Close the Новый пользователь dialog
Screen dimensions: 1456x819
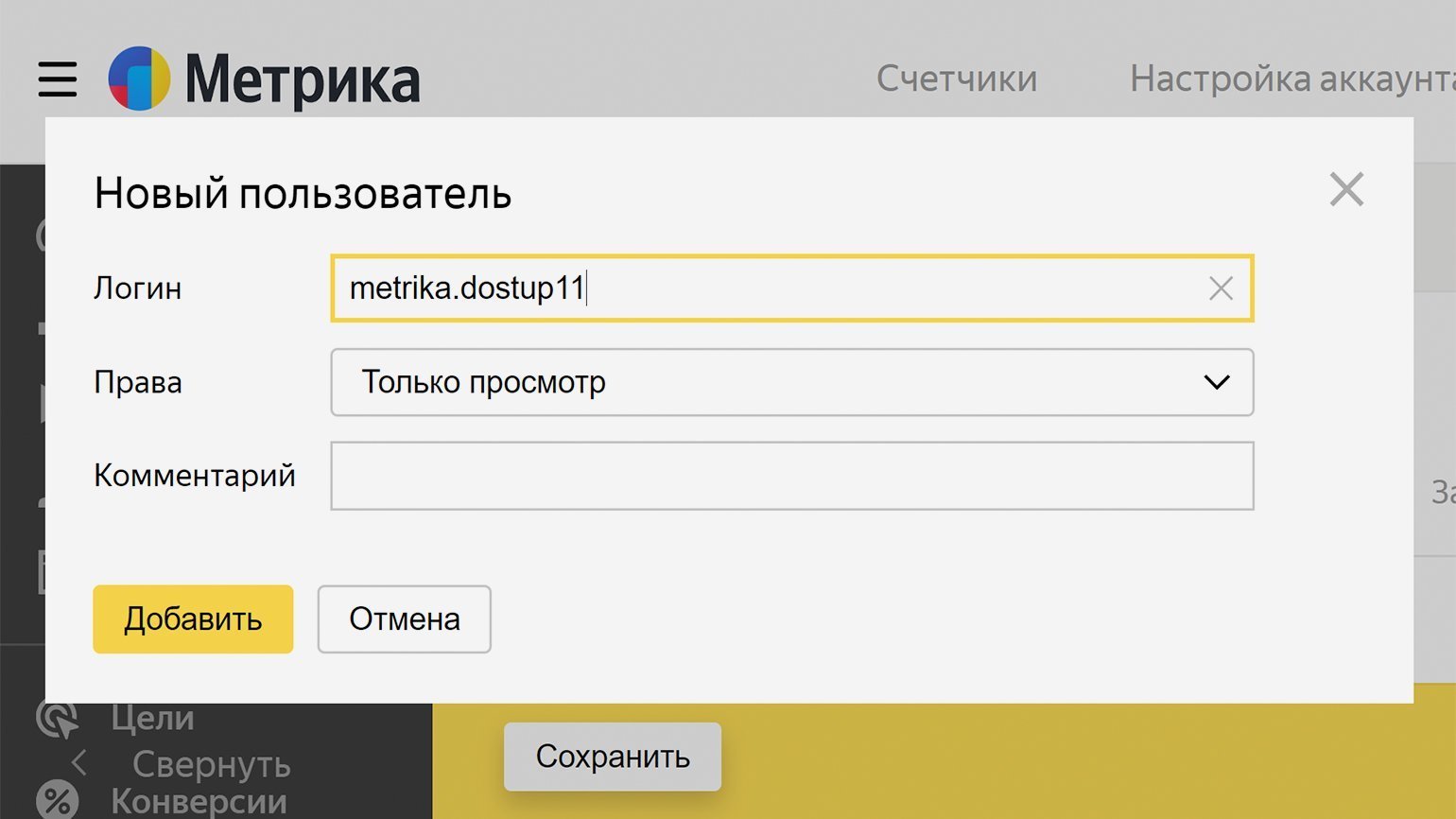click(1346, 189)
